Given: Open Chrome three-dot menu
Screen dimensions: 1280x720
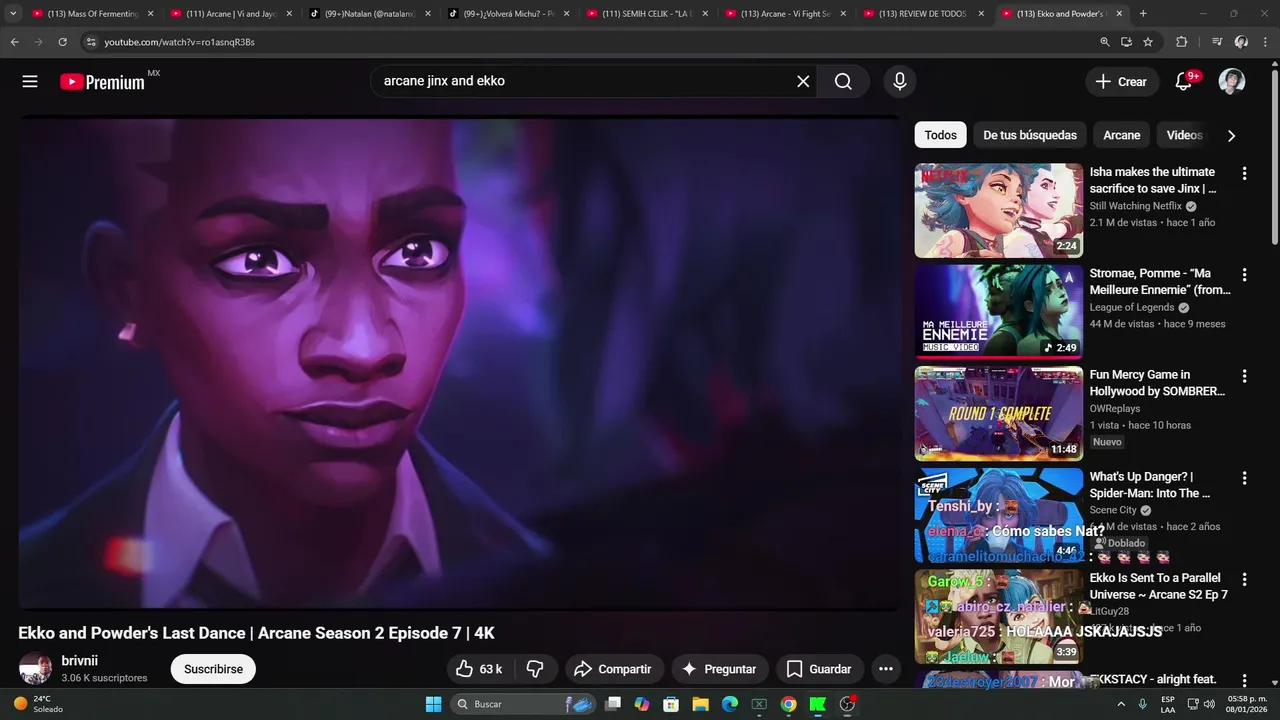Looking at the screenshot, I should click(1265, 42).
